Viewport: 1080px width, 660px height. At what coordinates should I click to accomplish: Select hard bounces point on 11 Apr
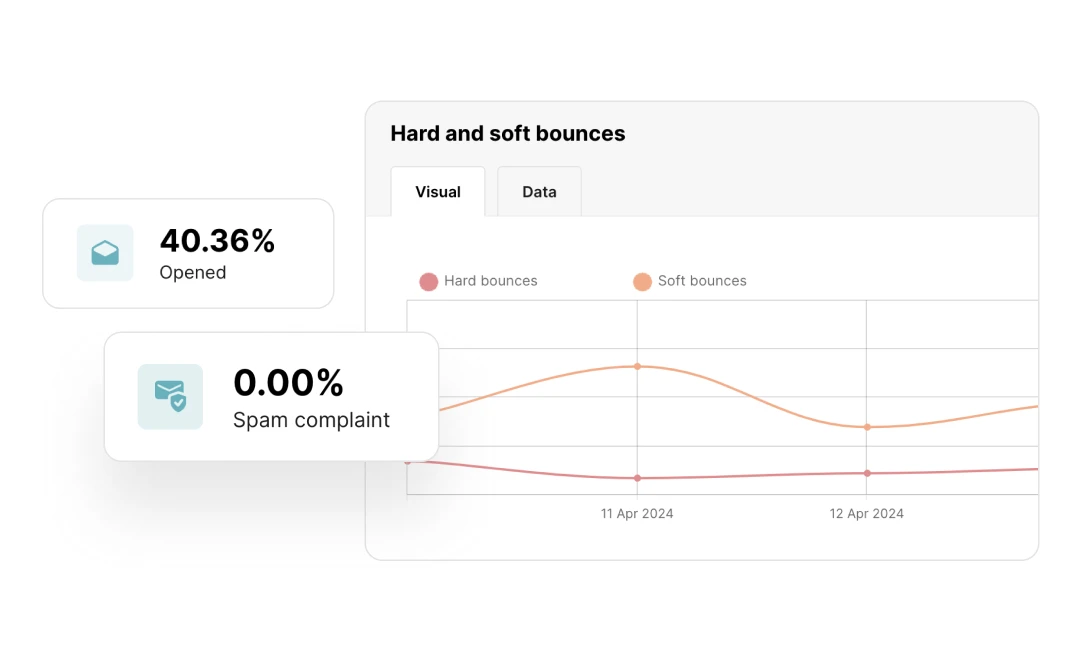coord(637,478)
